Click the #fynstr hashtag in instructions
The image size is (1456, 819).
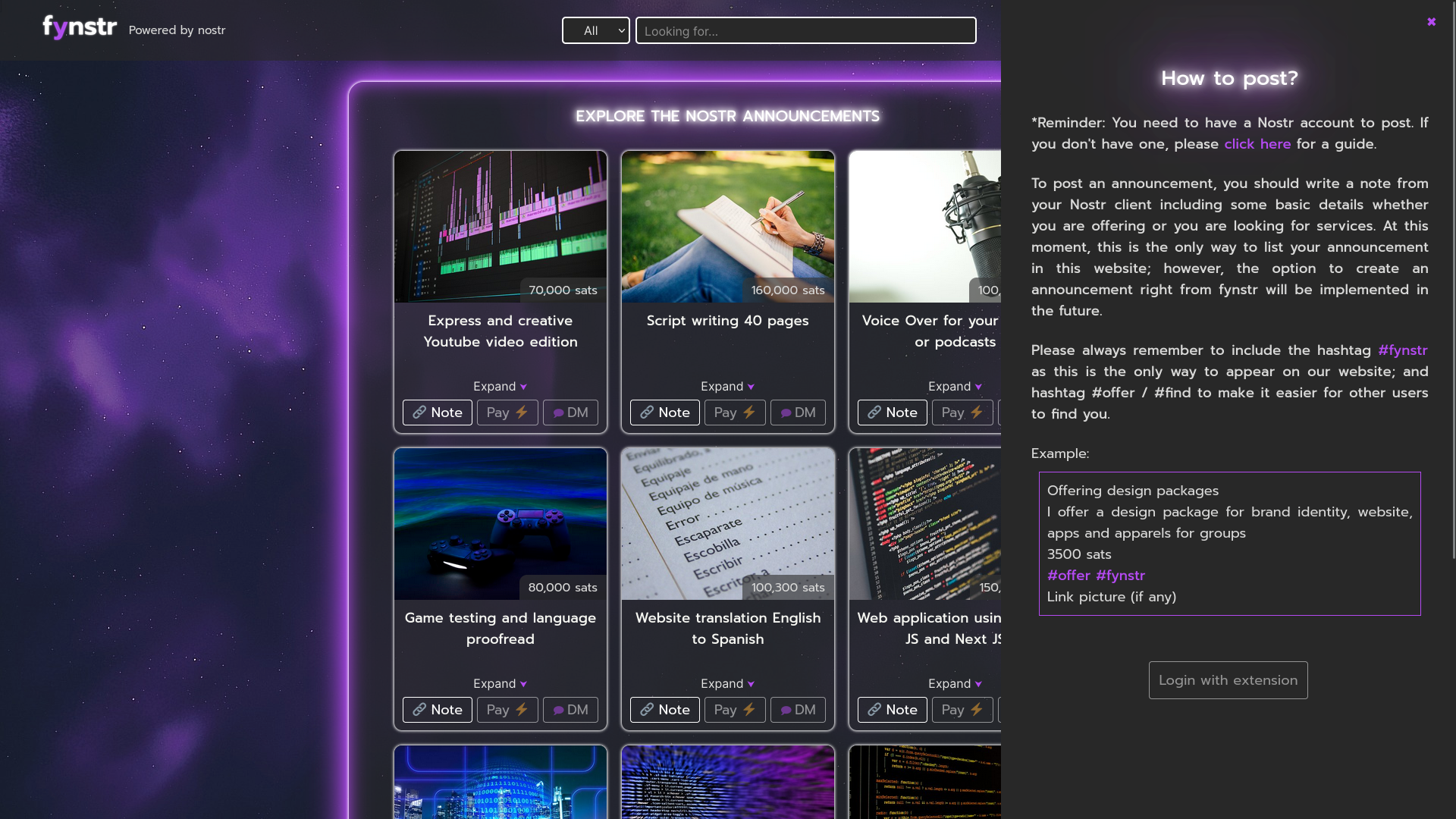click(1402, 350)
